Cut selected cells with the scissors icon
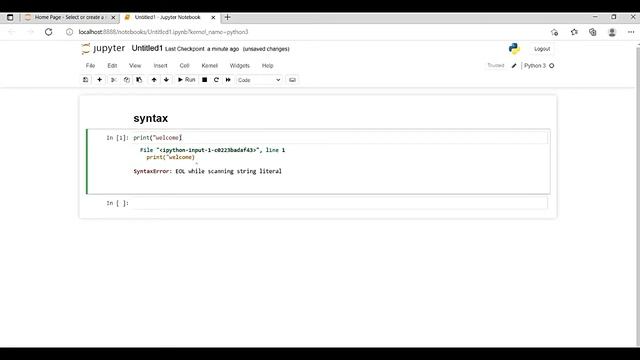This screenshot has height=360, width=640. 114,80
